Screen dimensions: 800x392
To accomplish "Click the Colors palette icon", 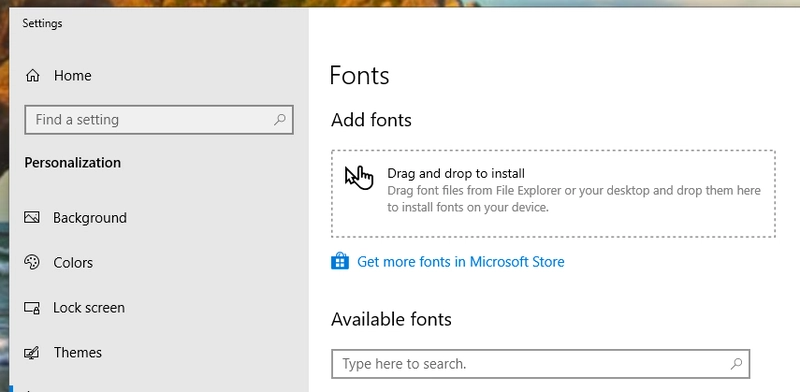I will 32,262.
